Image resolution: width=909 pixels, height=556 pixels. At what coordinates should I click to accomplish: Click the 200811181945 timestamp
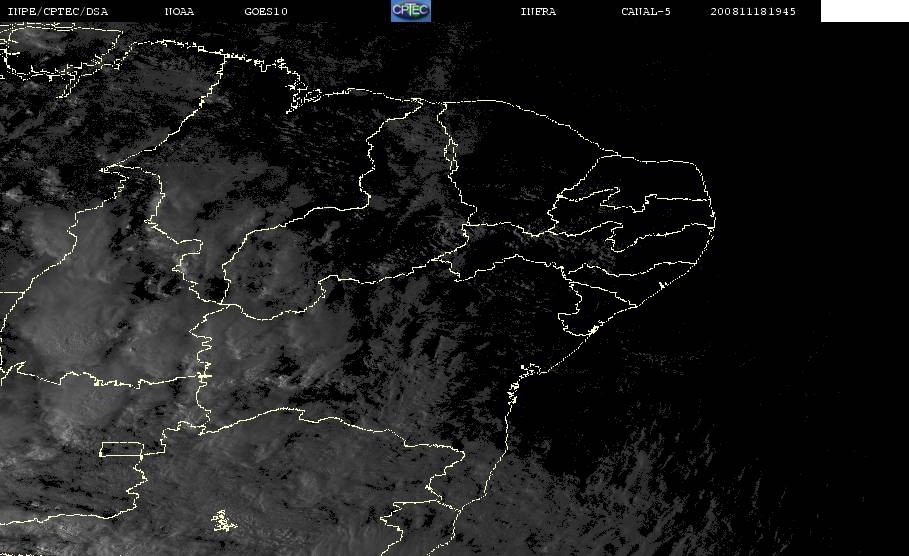[753, 12]
